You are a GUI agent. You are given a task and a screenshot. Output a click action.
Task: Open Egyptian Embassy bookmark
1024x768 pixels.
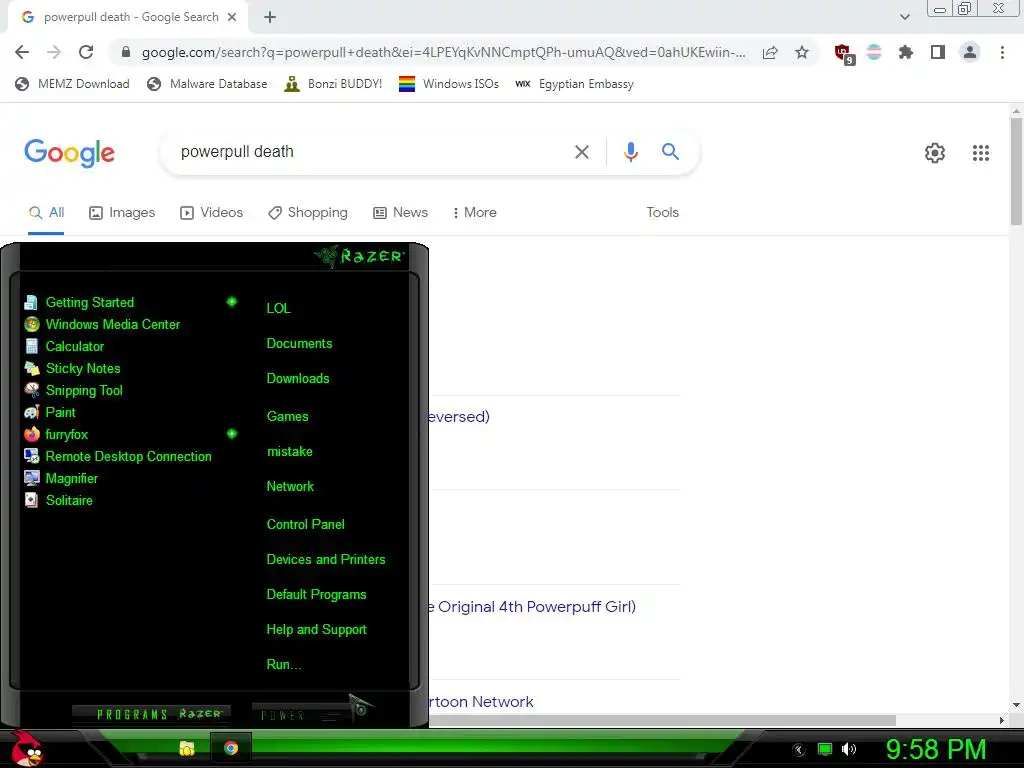pyautogui.click(x=574, y=84)
